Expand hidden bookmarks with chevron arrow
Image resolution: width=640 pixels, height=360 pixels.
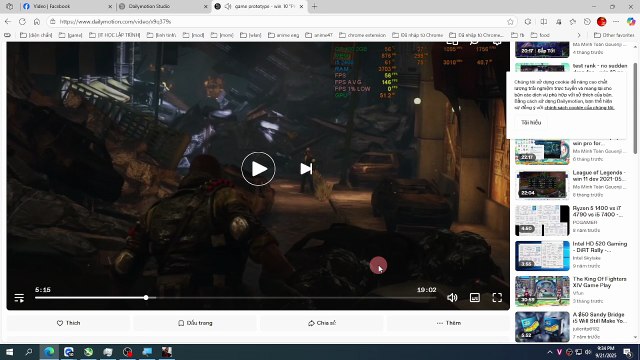pyautogui.click(x=579, y=35)
